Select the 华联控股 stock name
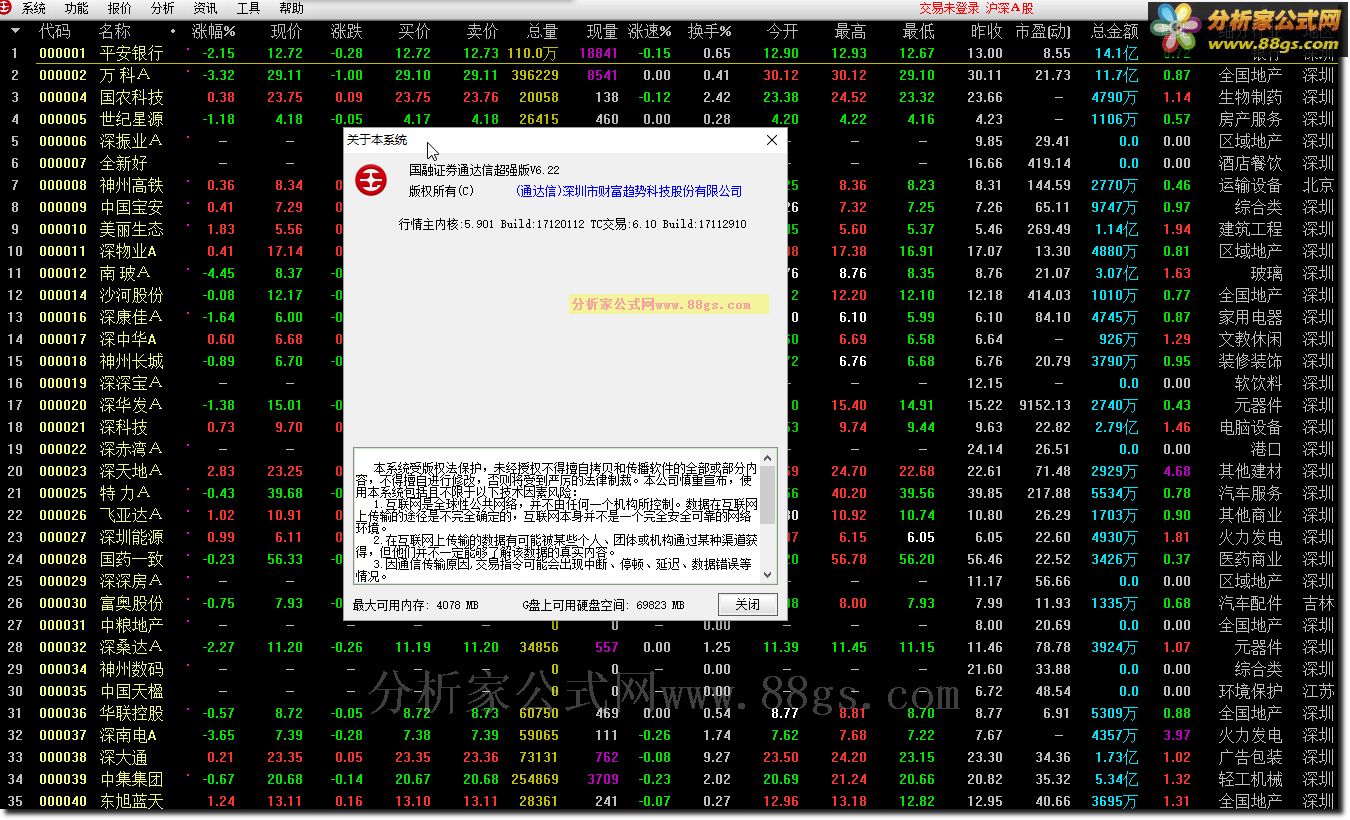 131,713
